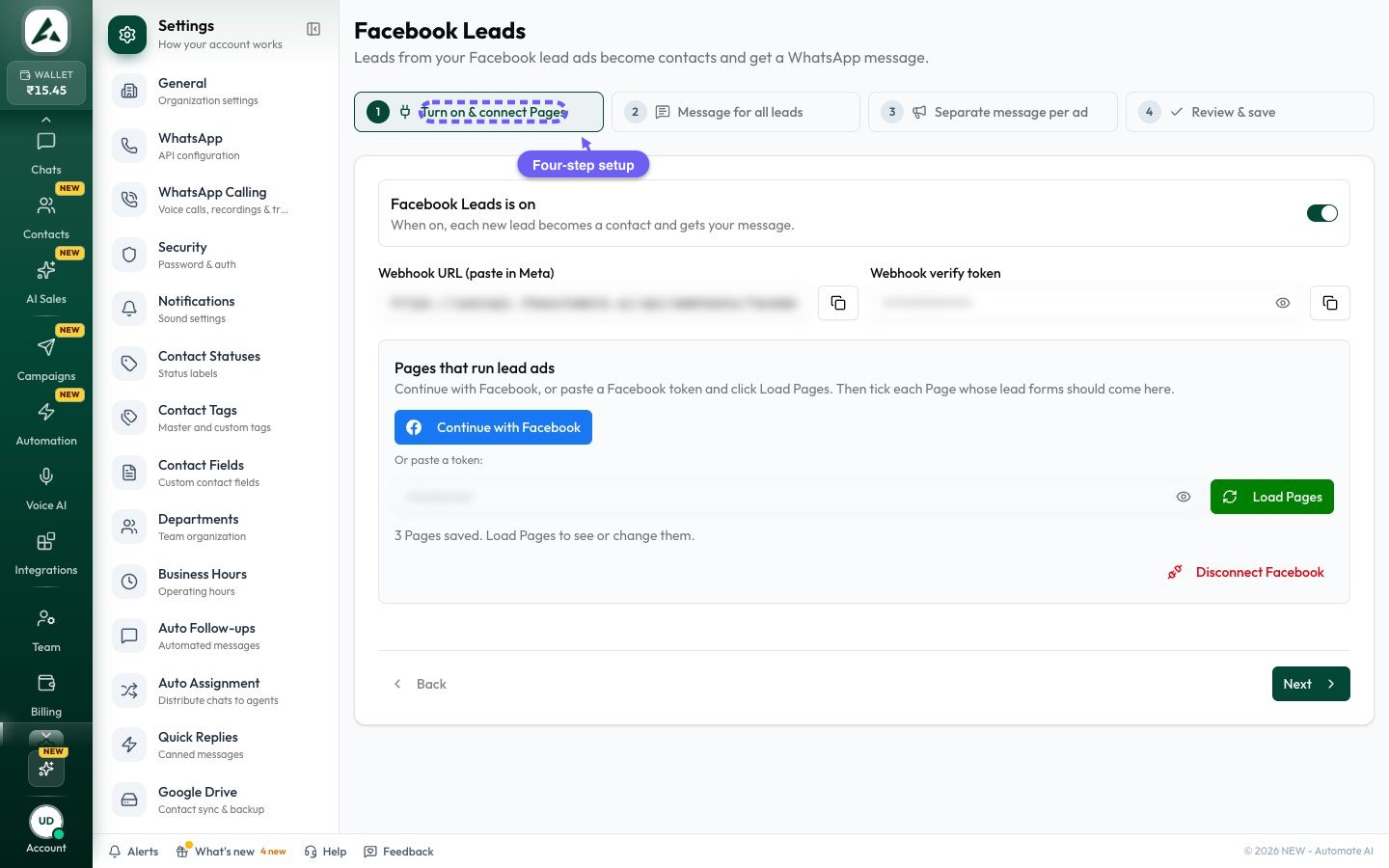Go to step 4 Review & save
Viewport: 1389px width, 868px height.
pyautogui.click(x=1249, y=112)
